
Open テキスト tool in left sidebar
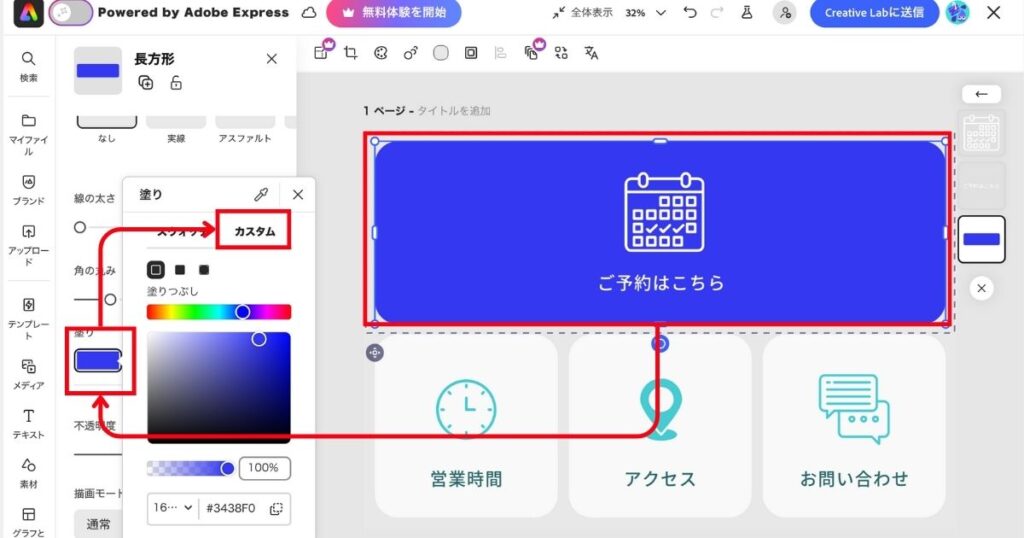pyautogui.click(x=28, y=423)
